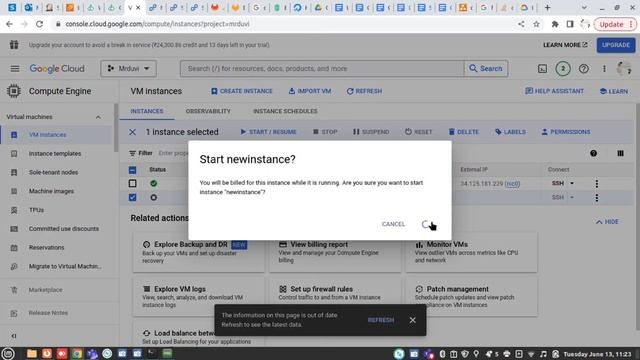This screenshot has width=640, height=360.
Task: Click the browser address bar URL
Action: (158, 24)
